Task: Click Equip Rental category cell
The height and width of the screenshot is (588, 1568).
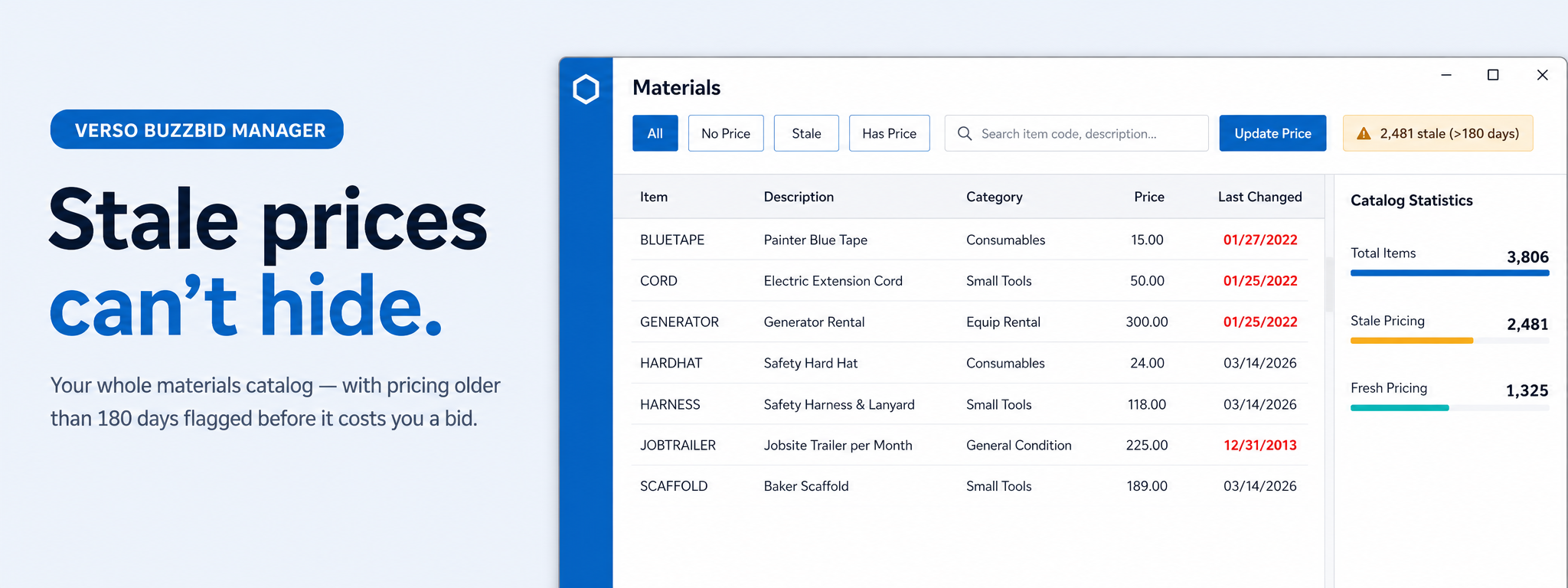Action: click(1003, 322)
